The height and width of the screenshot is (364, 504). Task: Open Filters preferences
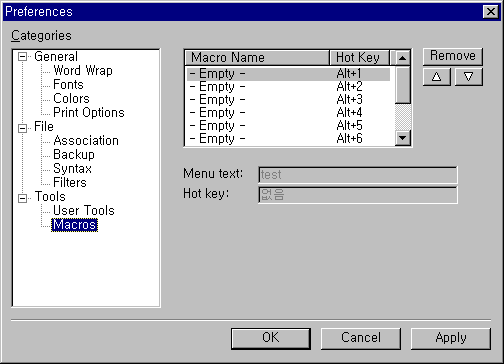pos(70,182)
